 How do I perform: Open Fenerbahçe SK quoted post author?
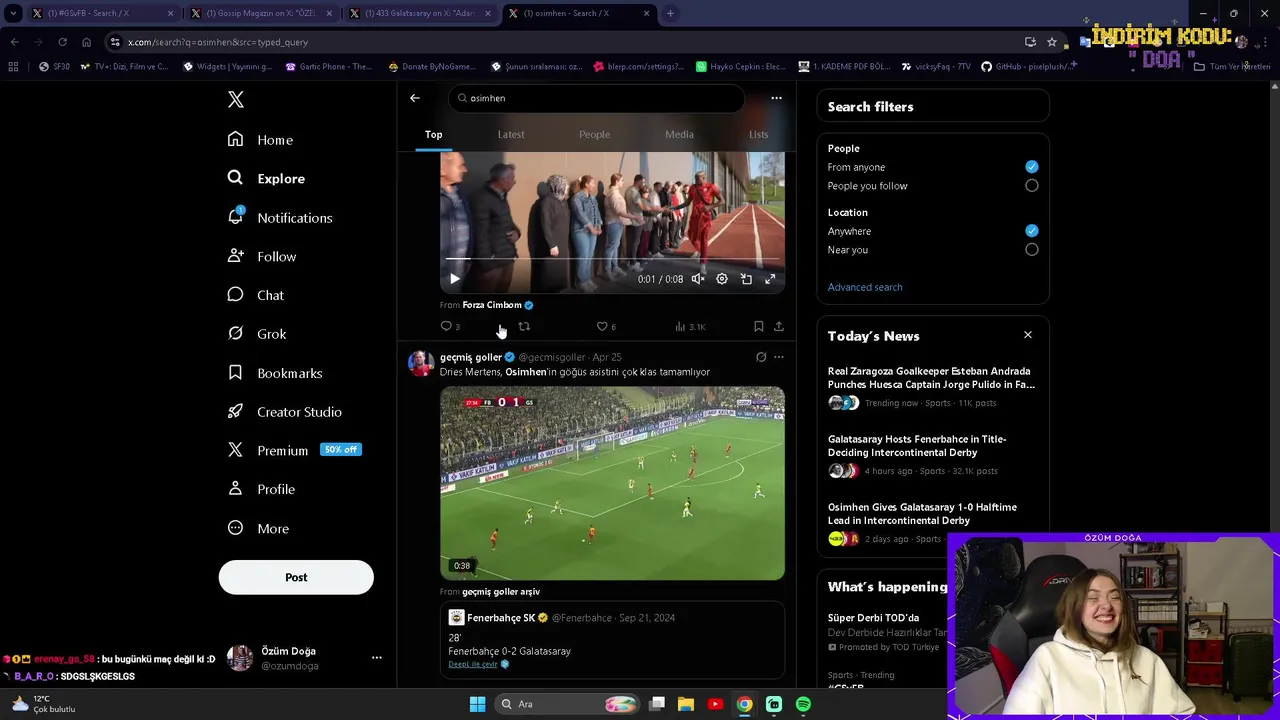pyautogui.click(x=501, y=618)
